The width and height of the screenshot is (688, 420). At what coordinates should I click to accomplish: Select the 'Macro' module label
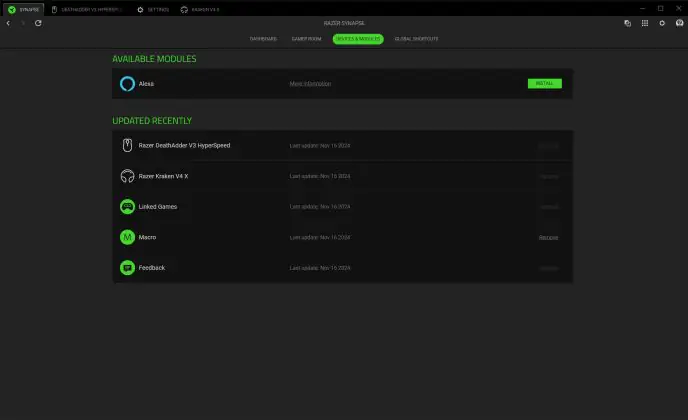coord(147,237)
